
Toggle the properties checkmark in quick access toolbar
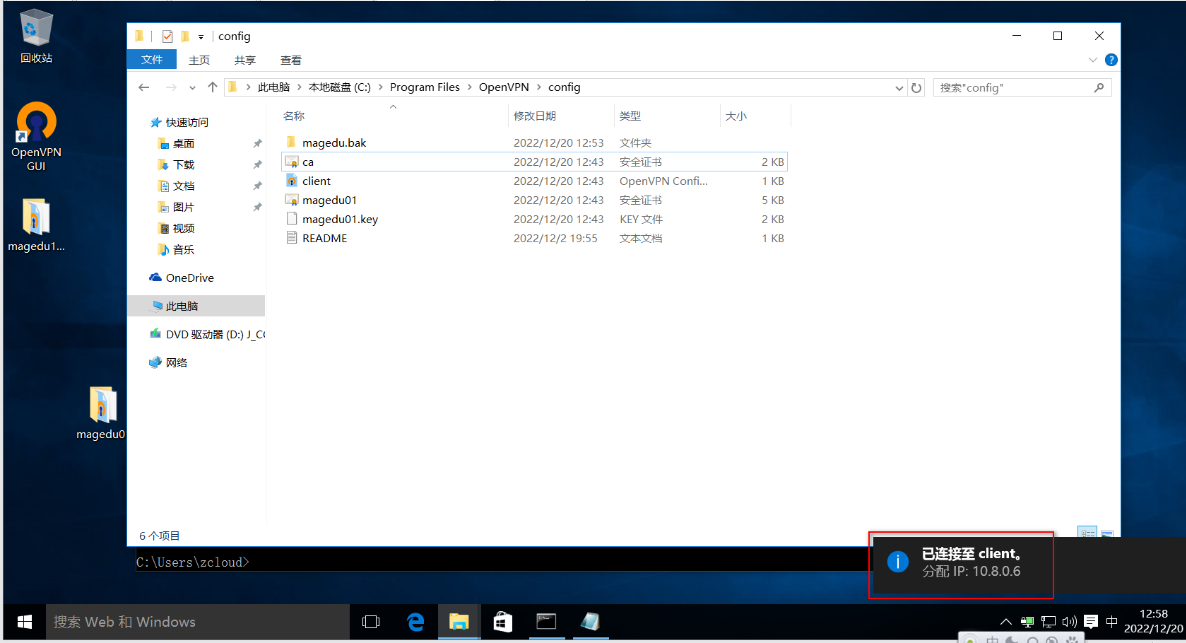coord(167,36)
